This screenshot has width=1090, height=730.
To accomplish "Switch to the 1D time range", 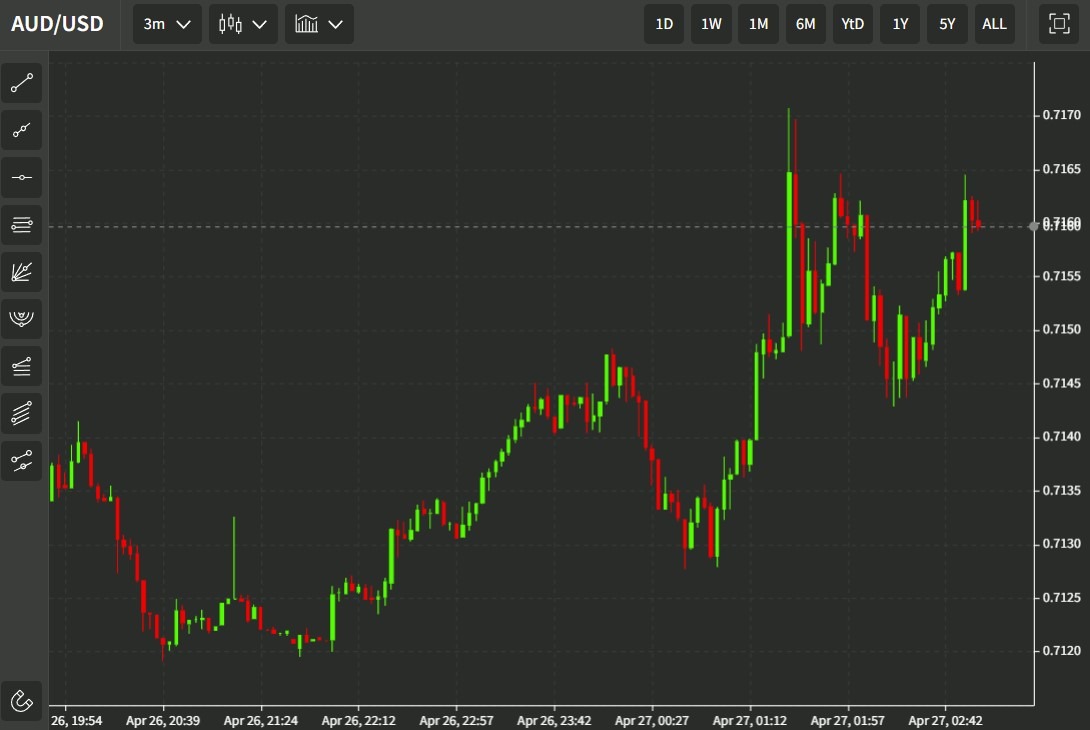I will coord(664,24).
